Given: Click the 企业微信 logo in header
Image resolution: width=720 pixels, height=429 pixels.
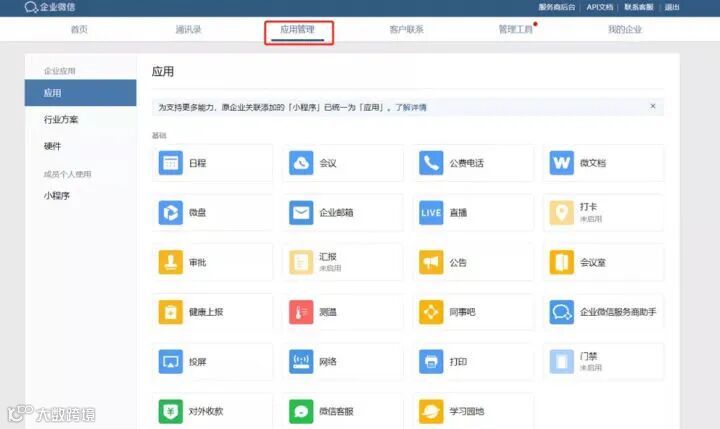Looking at the screenshot, I should pyautogui.click(x=50, y=7).
